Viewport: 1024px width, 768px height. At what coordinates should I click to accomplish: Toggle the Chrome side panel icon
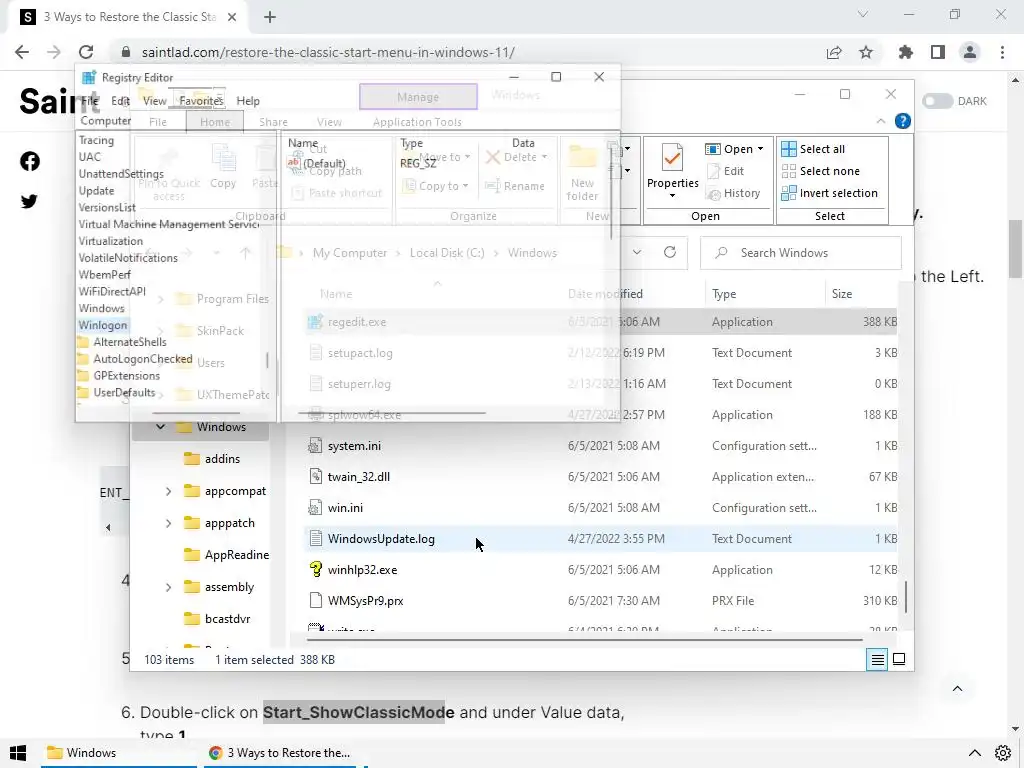click(938, 52)
